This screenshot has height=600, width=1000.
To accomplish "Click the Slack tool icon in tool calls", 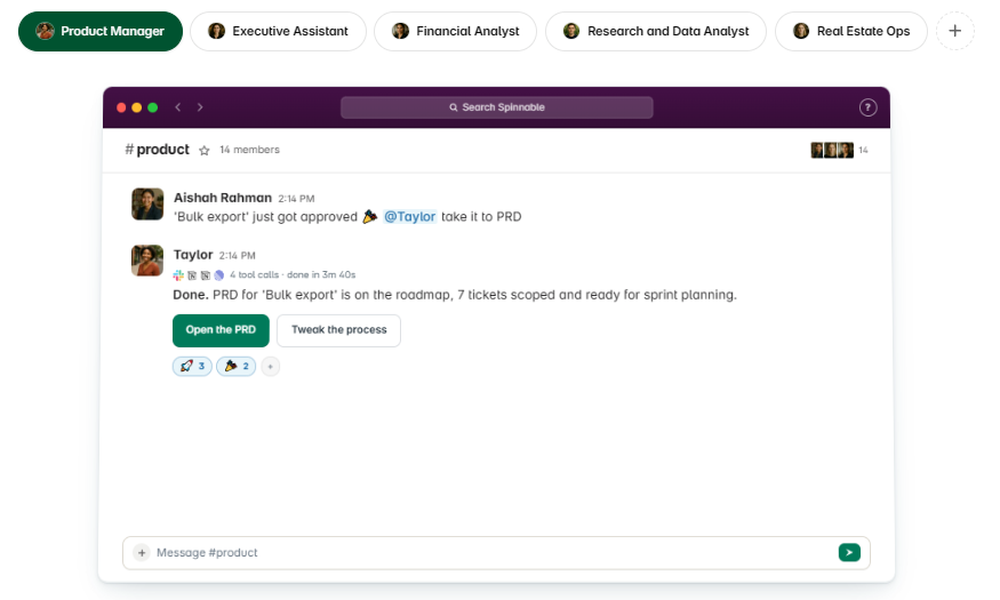I will pyautogui.click(x=179, y=275).
